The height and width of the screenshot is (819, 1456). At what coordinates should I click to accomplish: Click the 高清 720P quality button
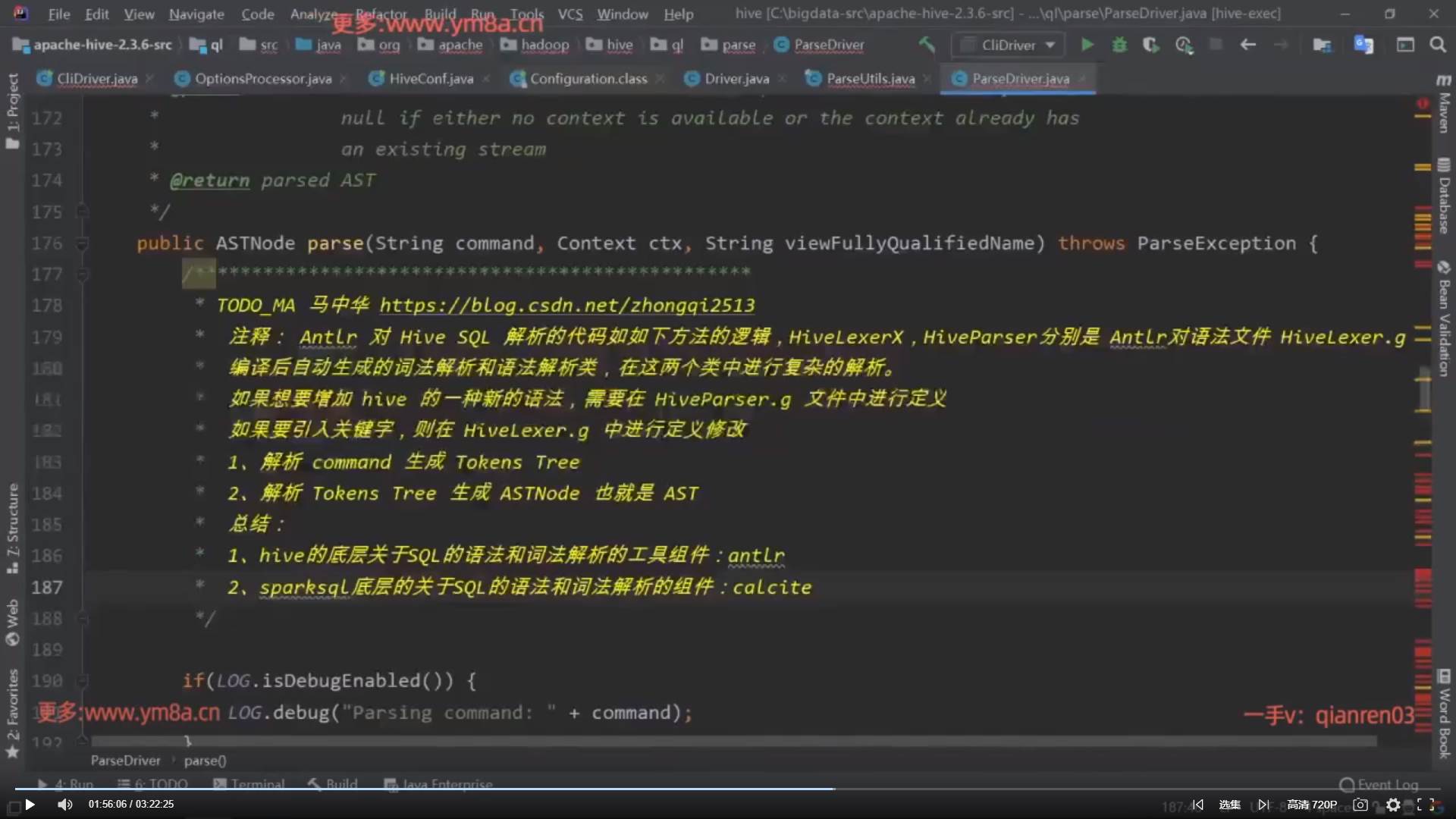click(1312, 805)
